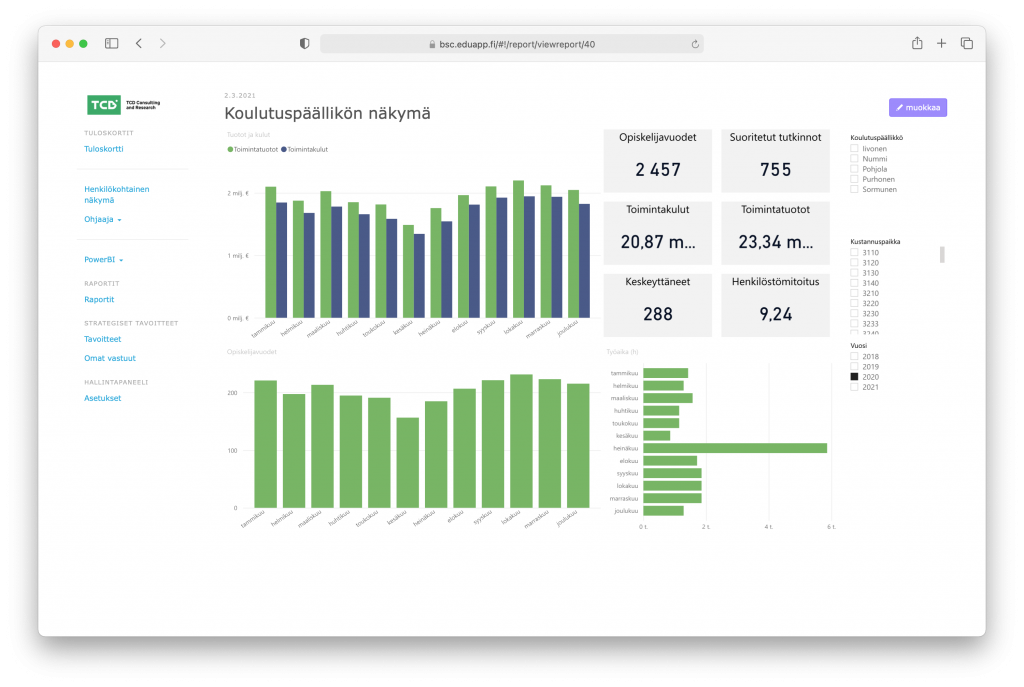Open the Omat vastuut link
1024x687 pixels.
(110, 358)
